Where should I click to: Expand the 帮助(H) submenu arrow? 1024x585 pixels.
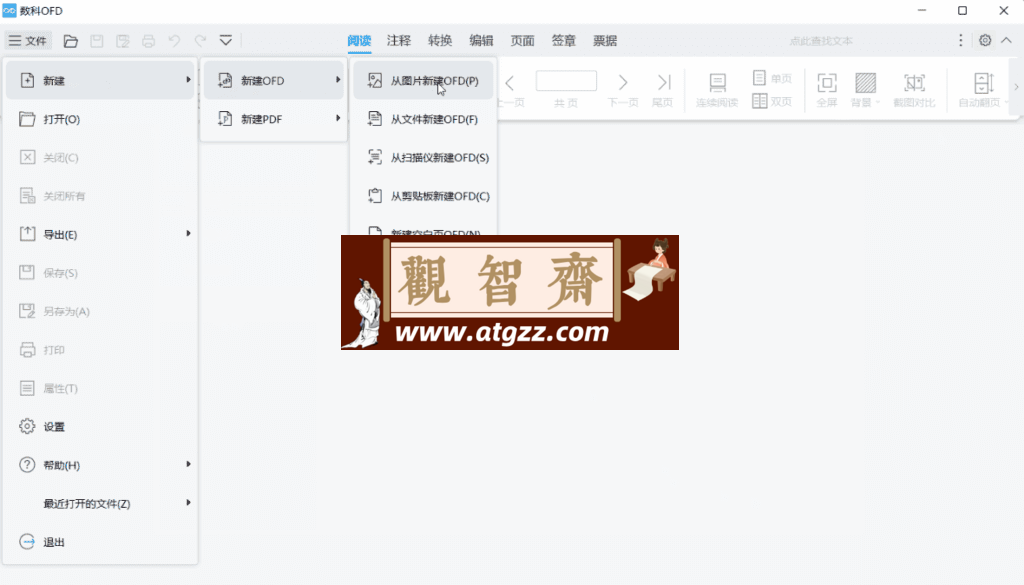click(188, 464)
